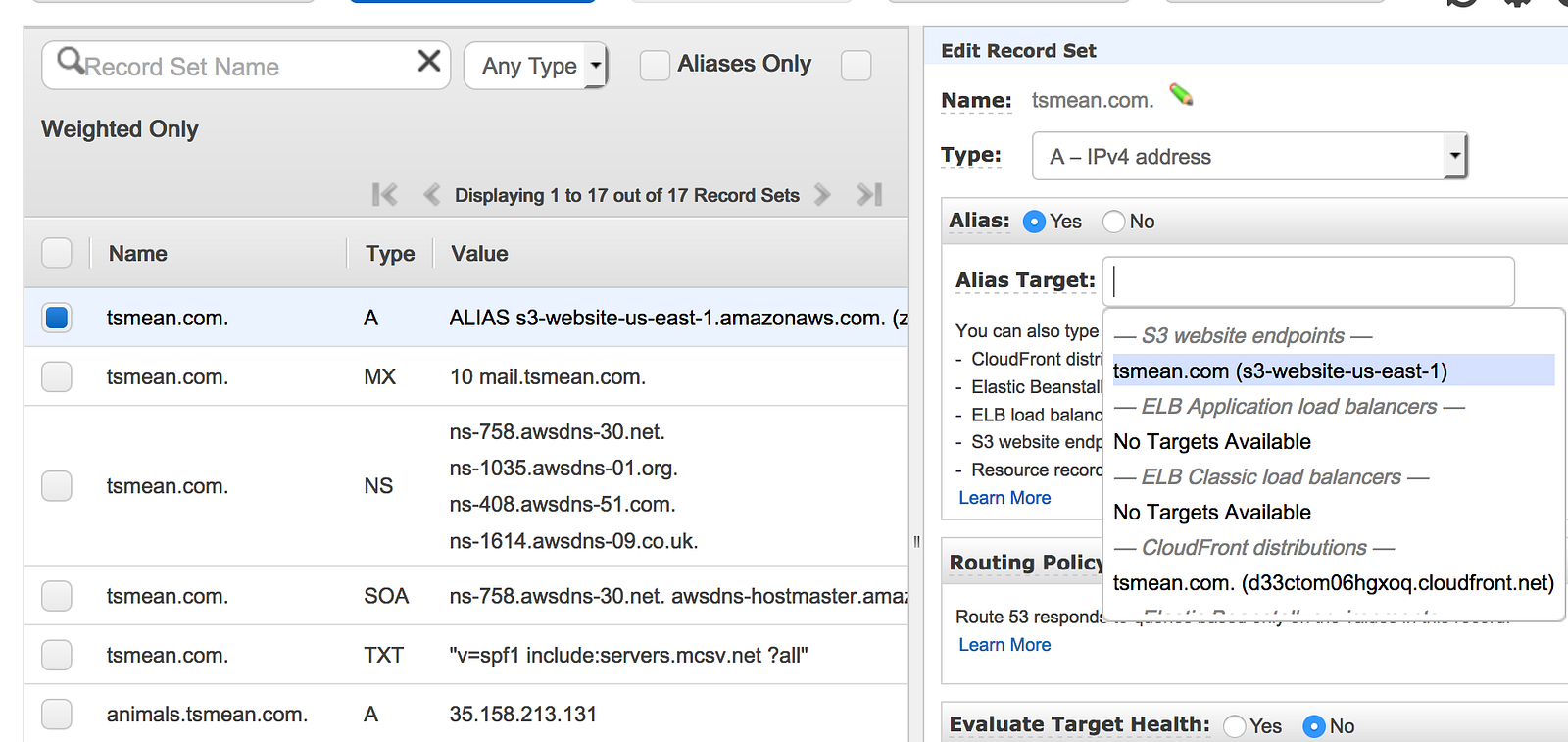Open Learn More link under Alias Target
The width and height of the screenshot is (1568, 742).
(1004, 498)
